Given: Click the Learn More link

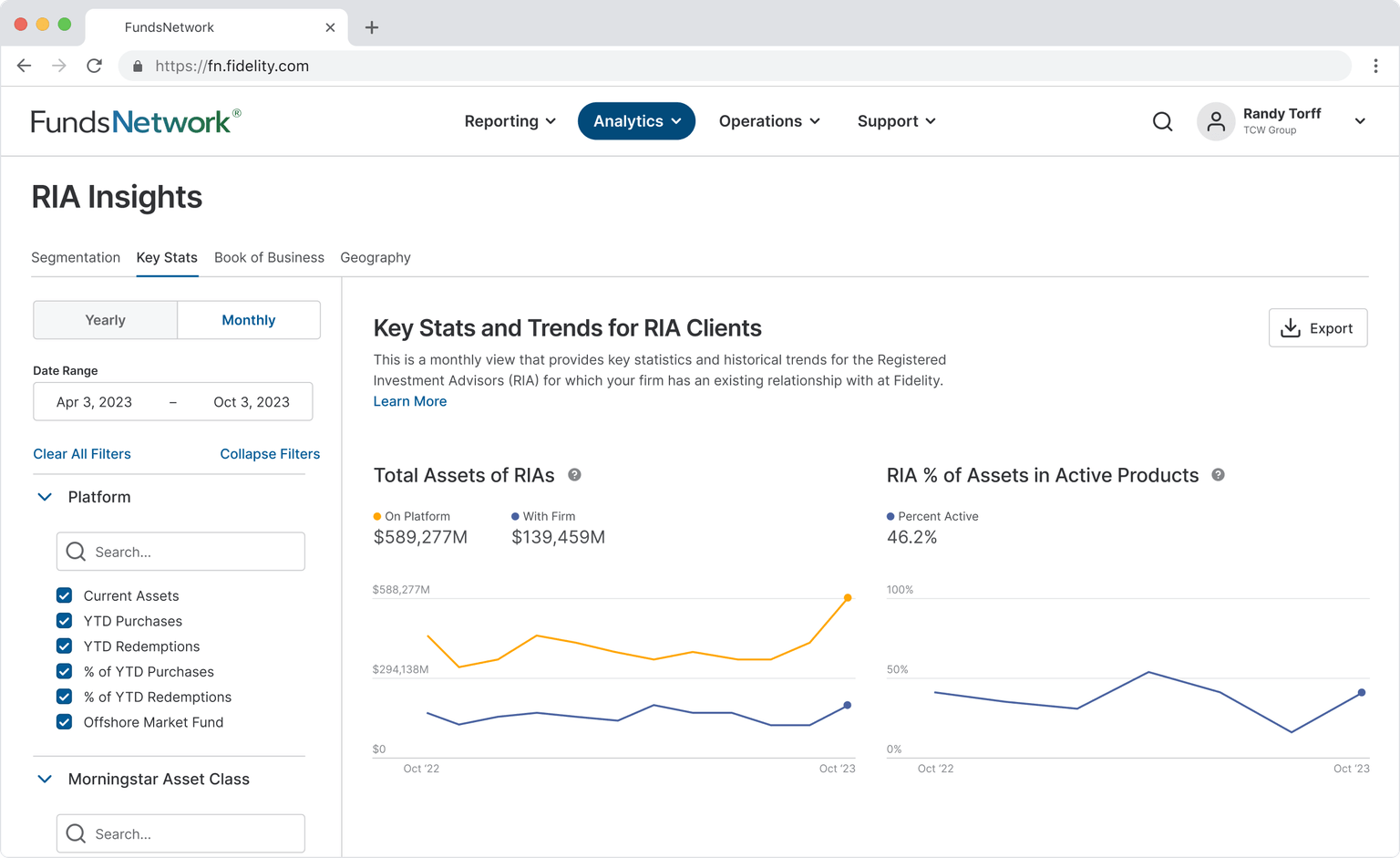Looking at the screenshot, I should [410, 401].
